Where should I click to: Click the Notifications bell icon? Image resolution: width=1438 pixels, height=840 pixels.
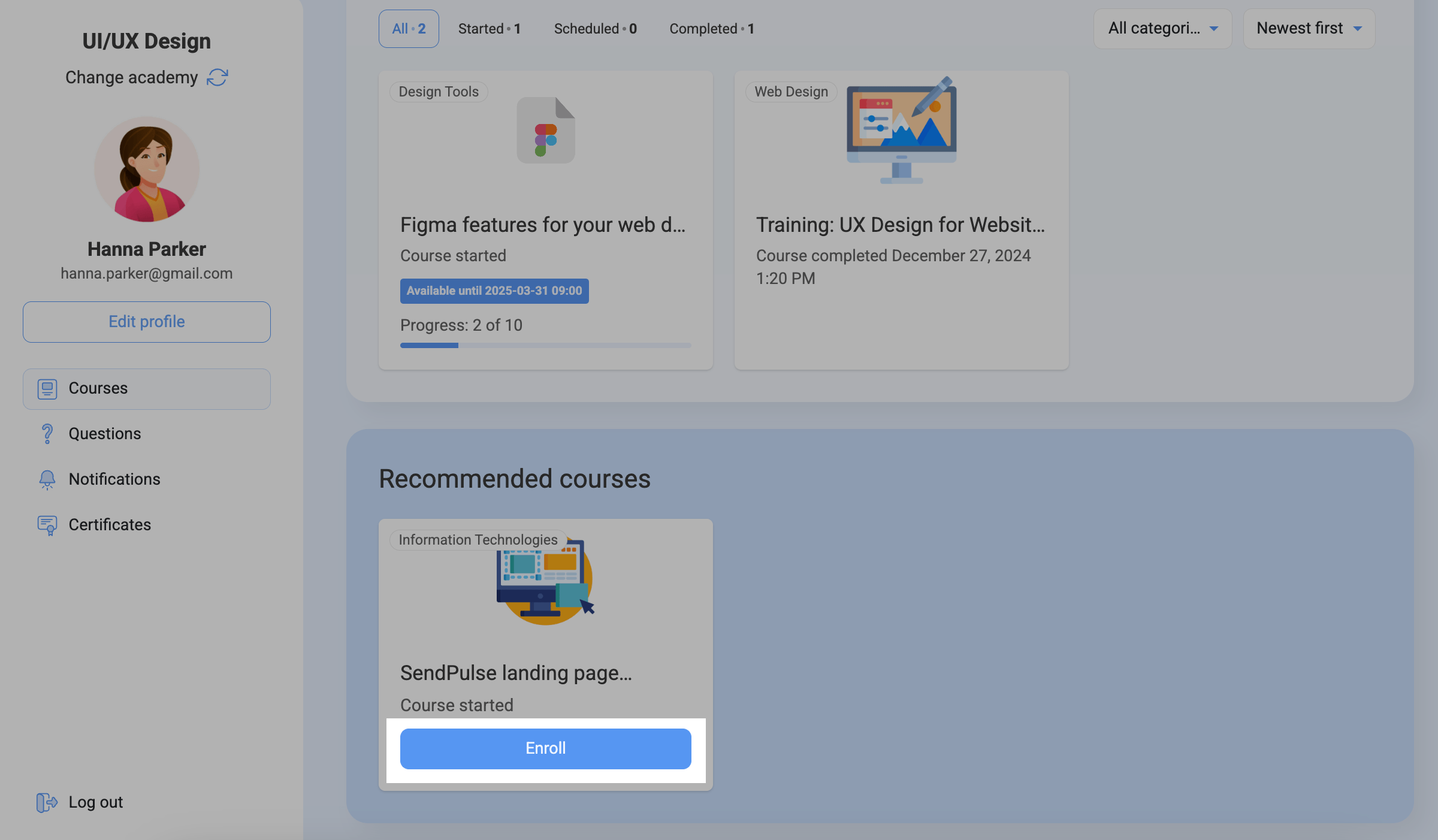tap(47, 479)
